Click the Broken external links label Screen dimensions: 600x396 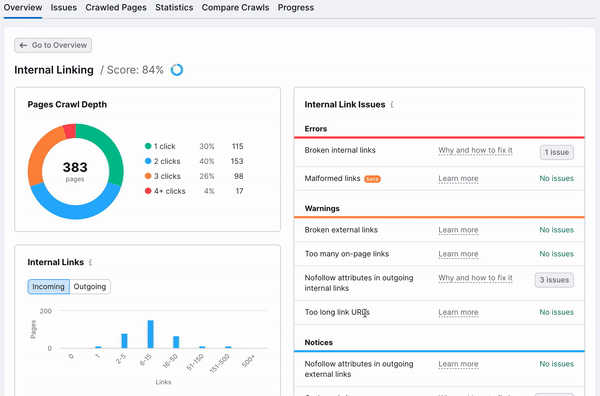(341, 230)
